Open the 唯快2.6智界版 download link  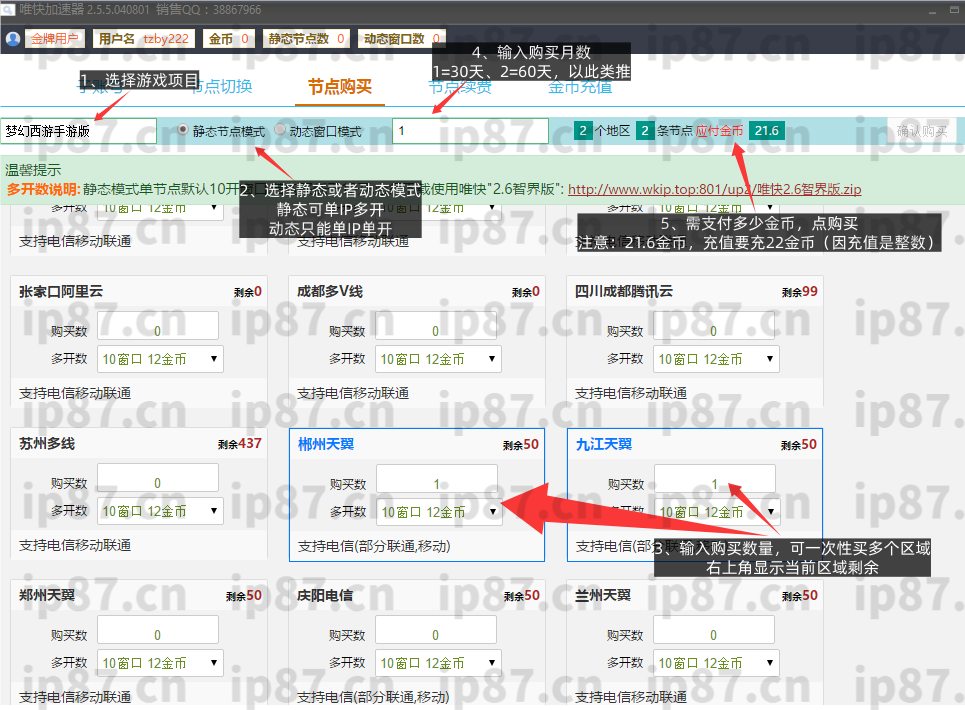[x=714, y=188]
